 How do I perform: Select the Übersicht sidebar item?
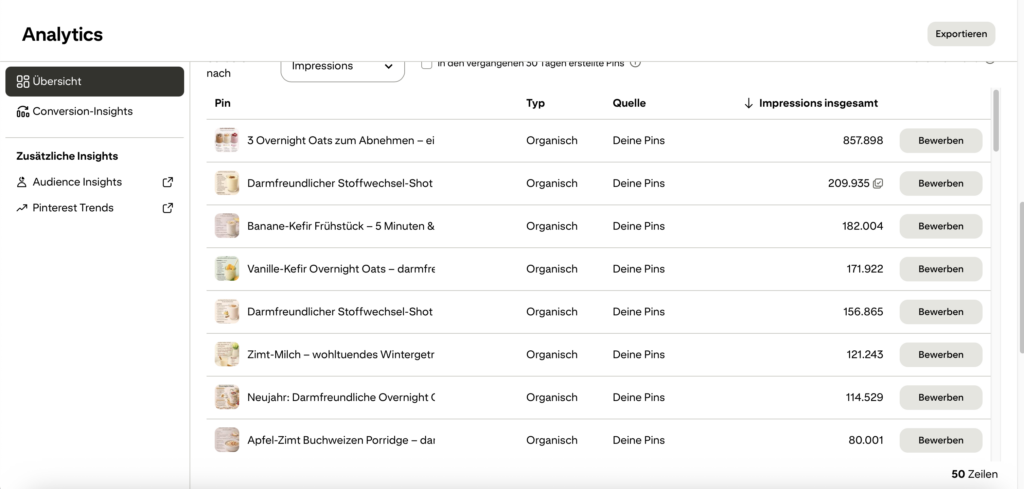tap(95, 82)
